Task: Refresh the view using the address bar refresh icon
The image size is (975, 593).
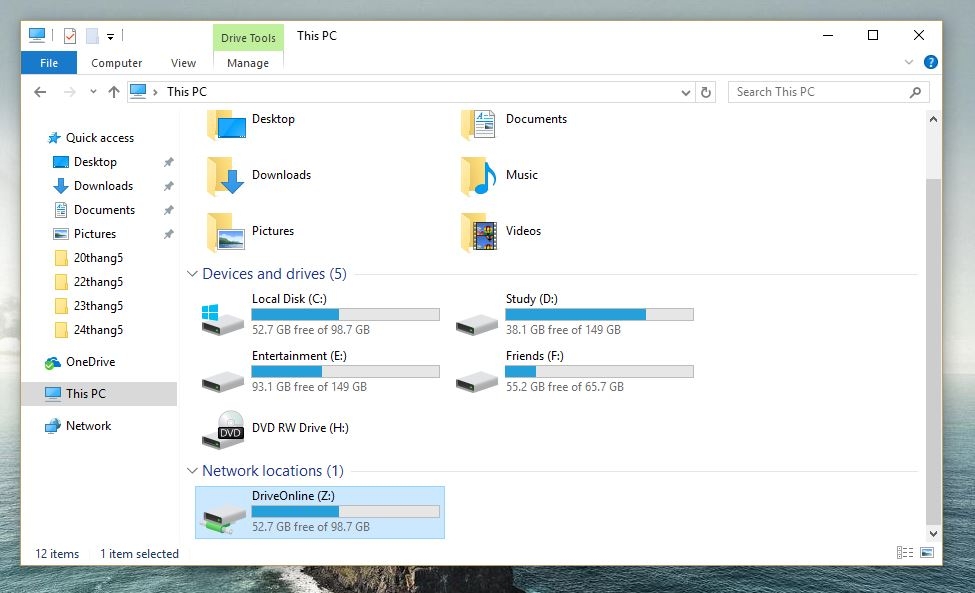Action: pos(708,91)
